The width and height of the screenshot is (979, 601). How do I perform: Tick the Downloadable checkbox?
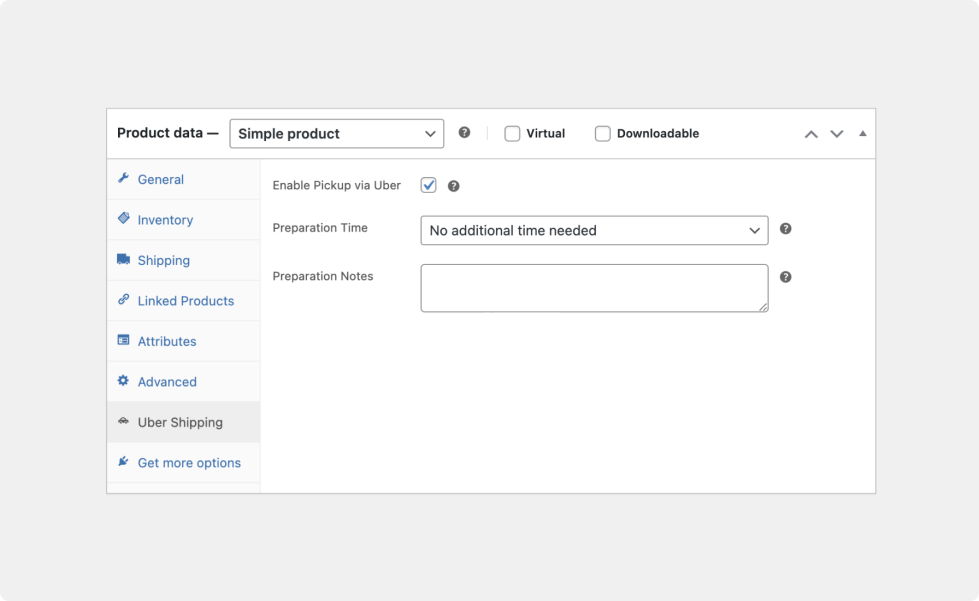coord(603,134)
